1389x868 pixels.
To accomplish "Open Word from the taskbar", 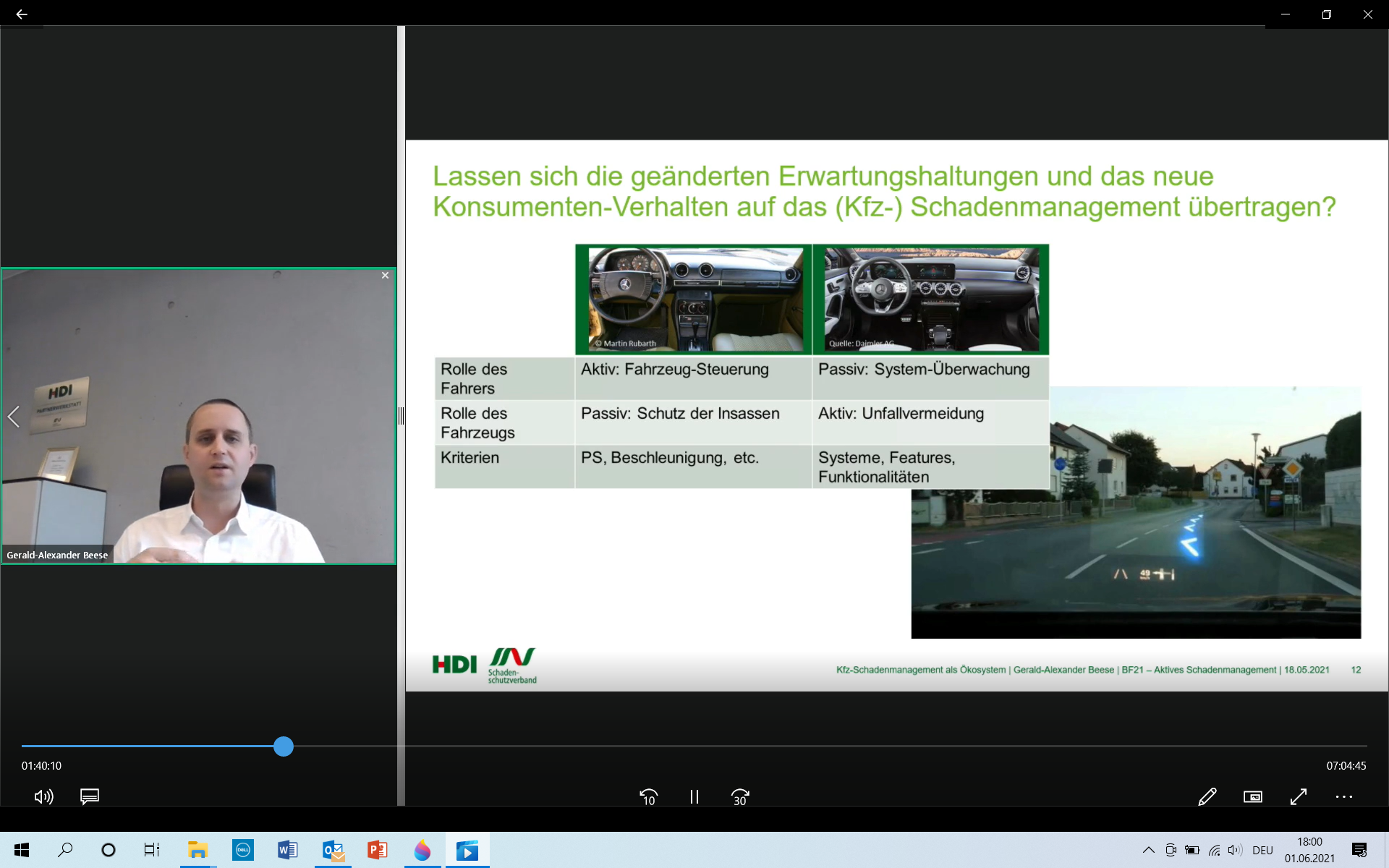I will point(287,850).
